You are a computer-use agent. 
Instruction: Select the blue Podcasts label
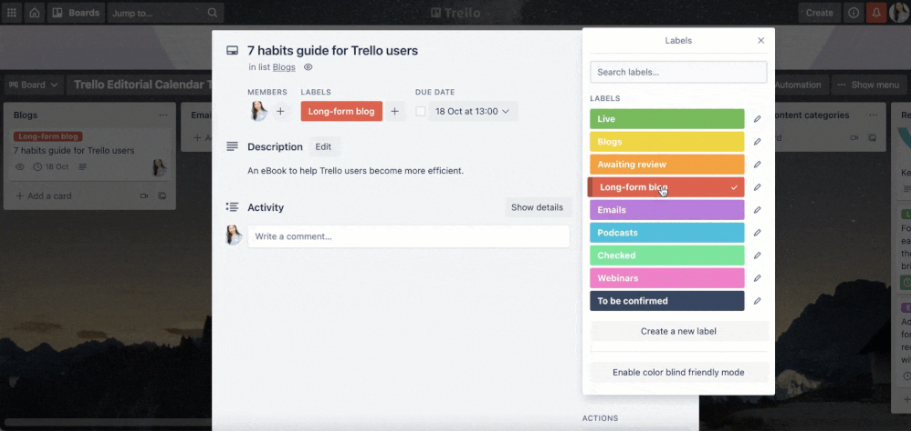(x=667, y=233)
